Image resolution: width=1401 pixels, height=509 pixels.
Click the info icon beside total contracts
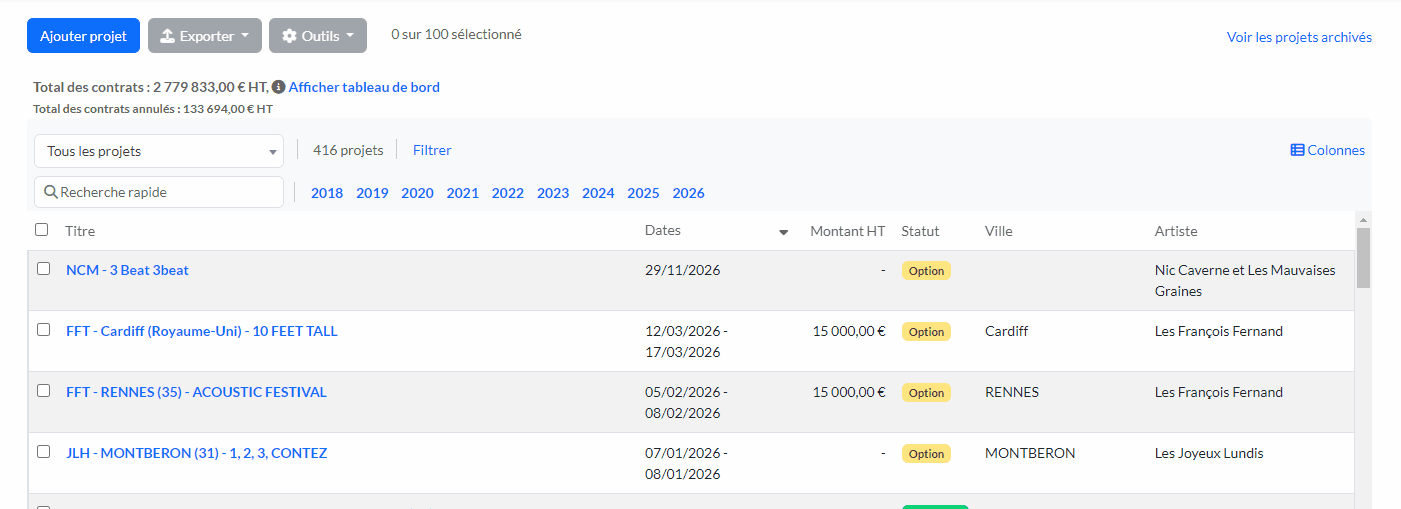point(279,87)
